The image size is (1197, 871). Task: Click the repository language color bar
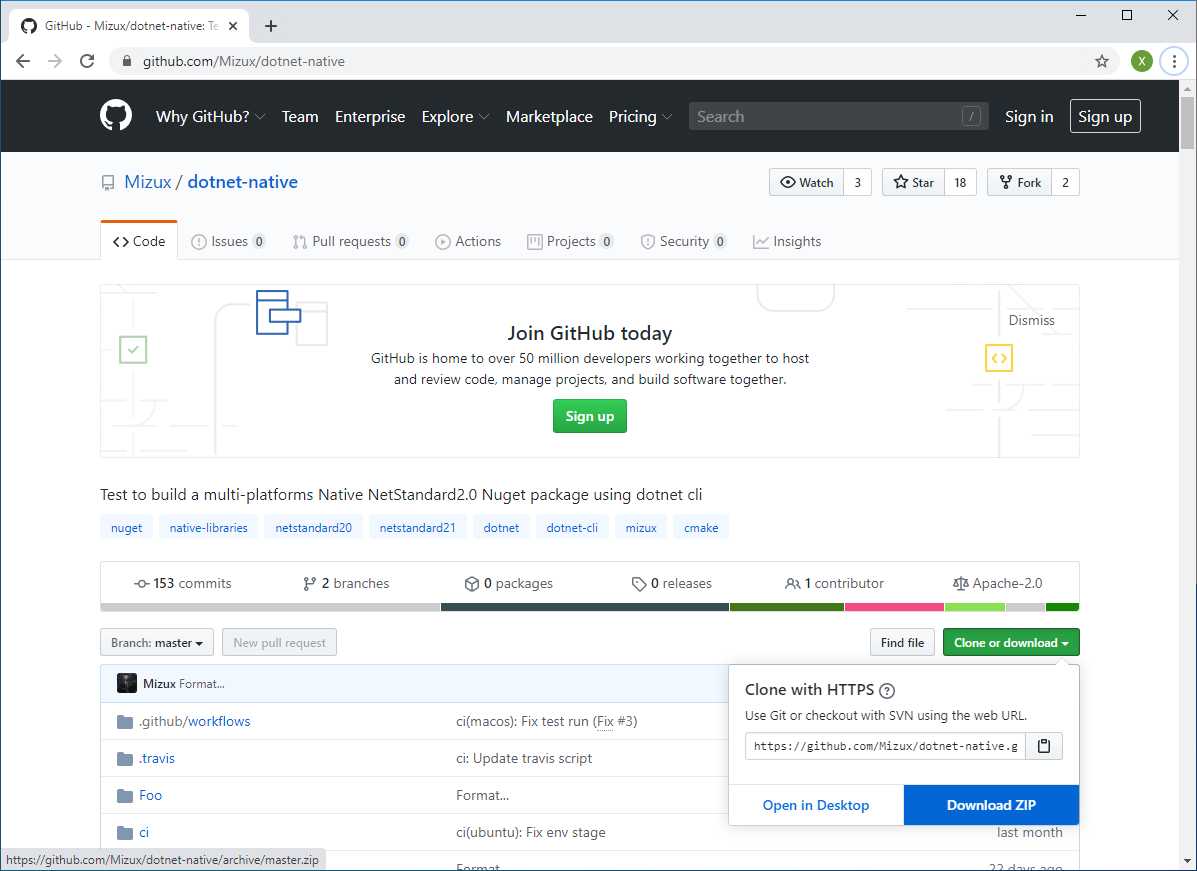coord(589,608)
